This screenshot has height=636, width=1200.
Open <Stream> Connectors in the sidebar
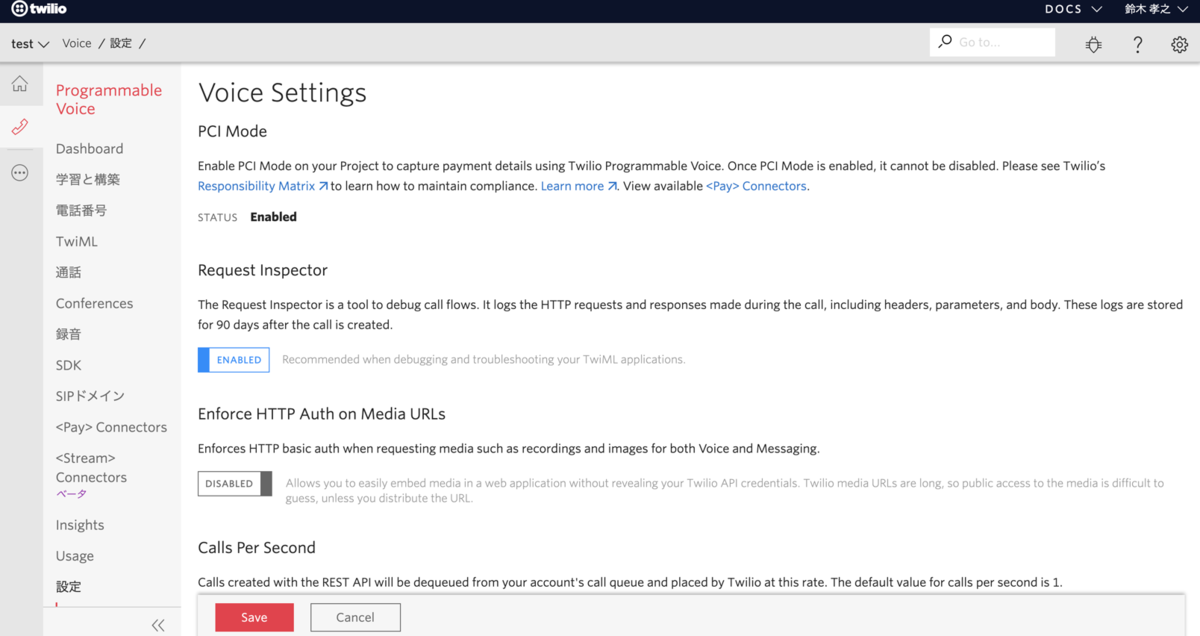[x=91, y=468]
